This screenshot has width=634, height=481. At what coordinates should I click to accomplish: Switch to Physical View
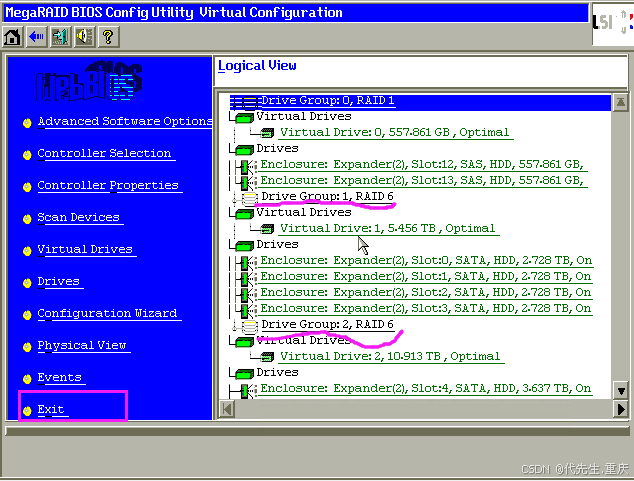[82, 346]
